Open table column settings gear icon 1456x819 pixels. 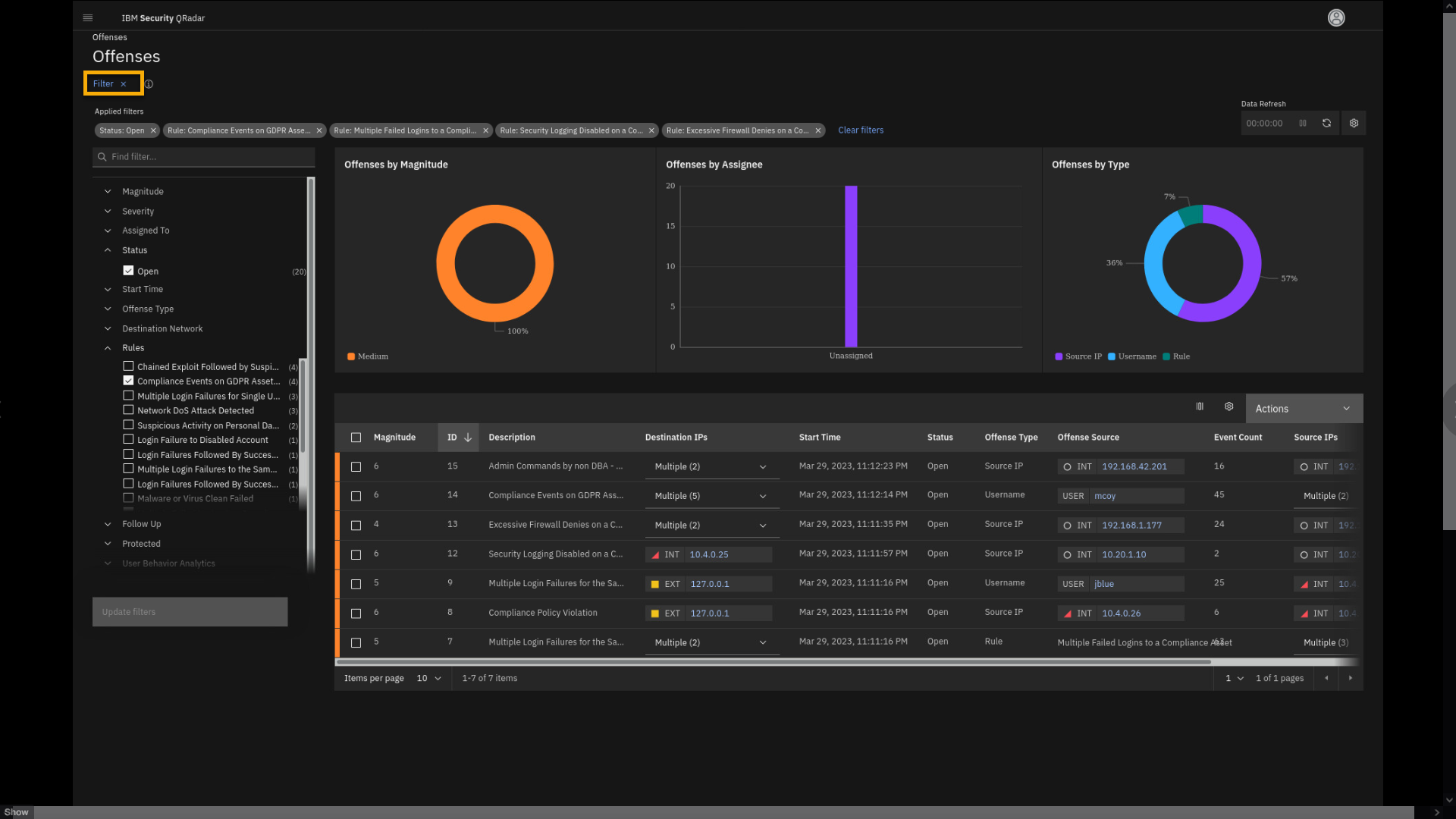1228,407
